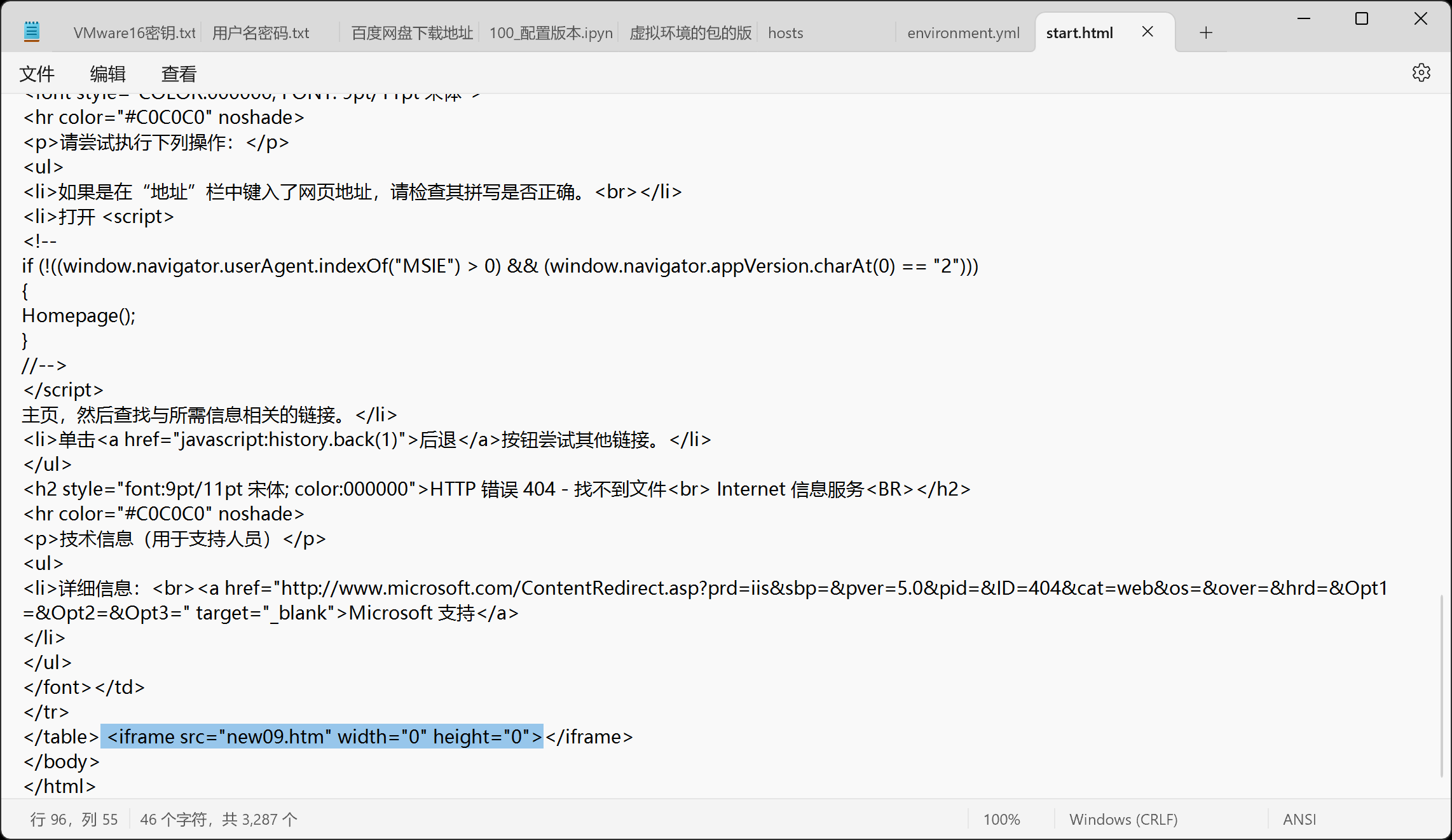
Task: Click row and column position indicator
Action: tap(74, 820)
